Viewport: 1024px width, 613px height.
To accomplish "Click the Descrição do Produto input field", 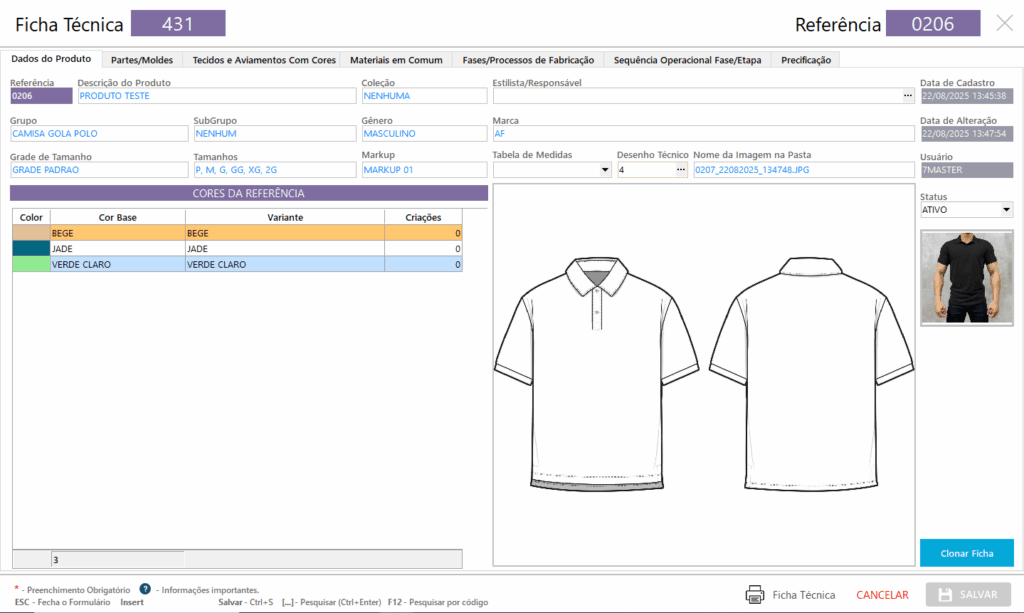I will click(x=216, y=96).
